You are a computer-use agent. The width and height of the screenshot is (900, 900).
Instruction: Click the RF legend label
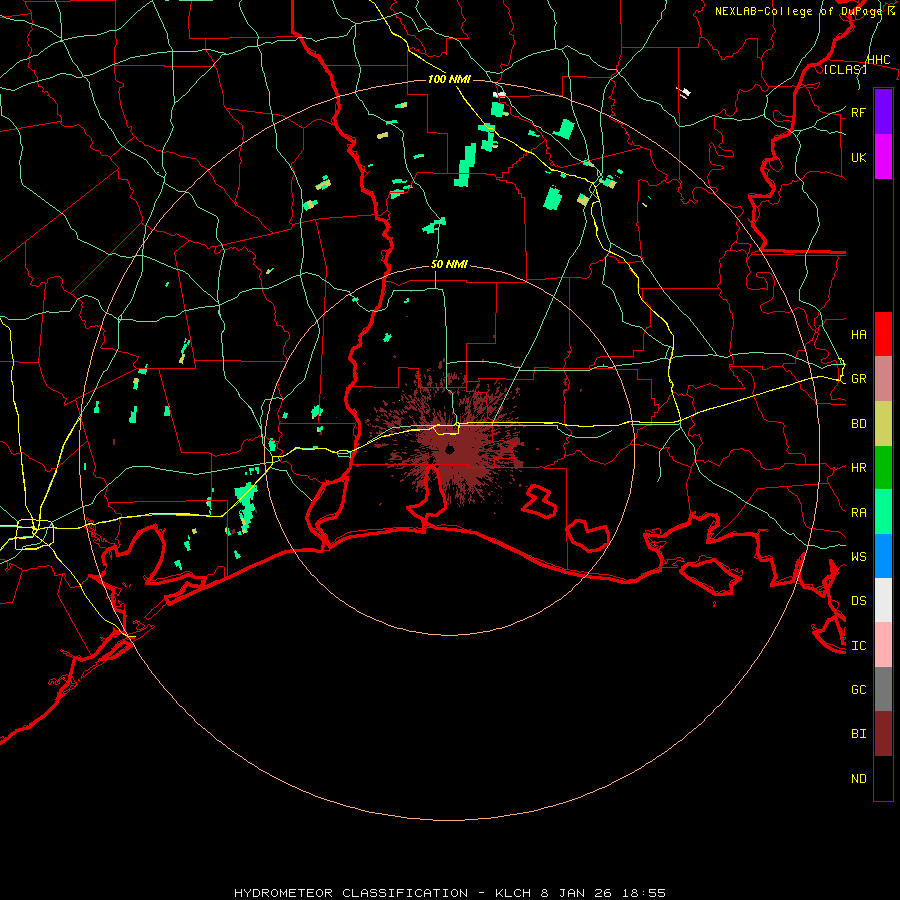(858, 112)
